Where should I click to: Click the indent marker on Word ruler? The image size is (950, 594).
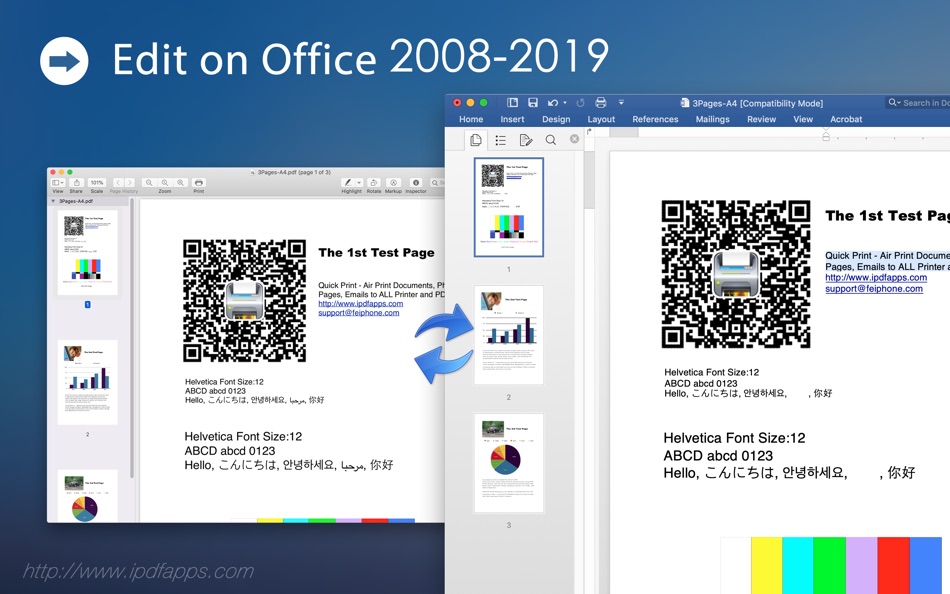(x=825, y=135)
